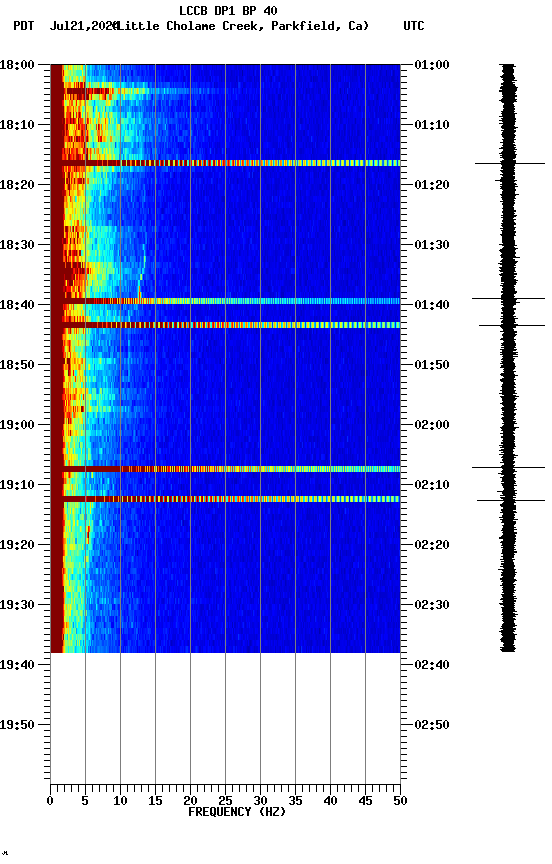
Task: Click the '35' frequency axis tick label
Action: click(295, 802)
